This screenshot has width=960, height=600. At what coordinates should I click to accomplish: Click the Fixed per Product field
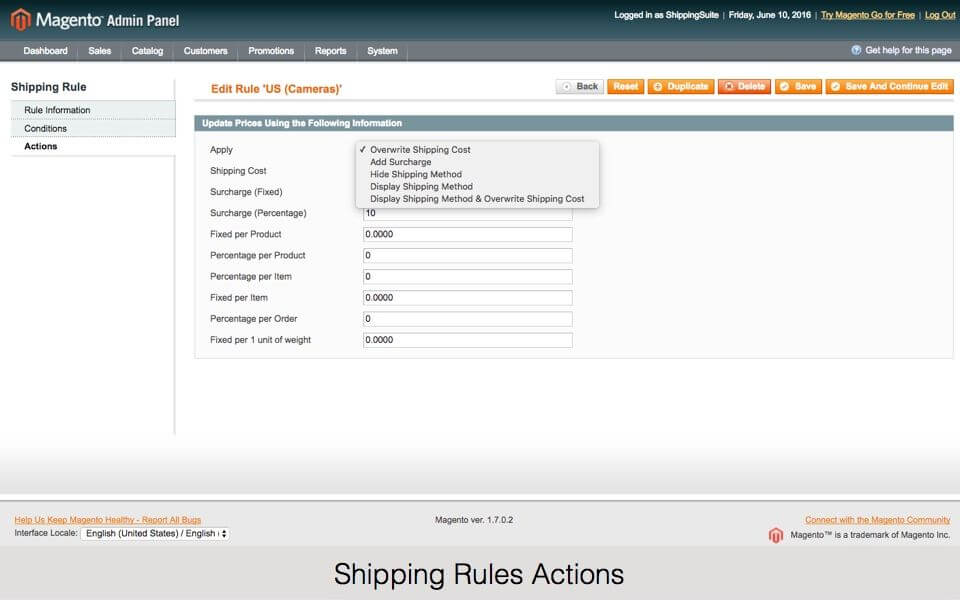point(468,234)
